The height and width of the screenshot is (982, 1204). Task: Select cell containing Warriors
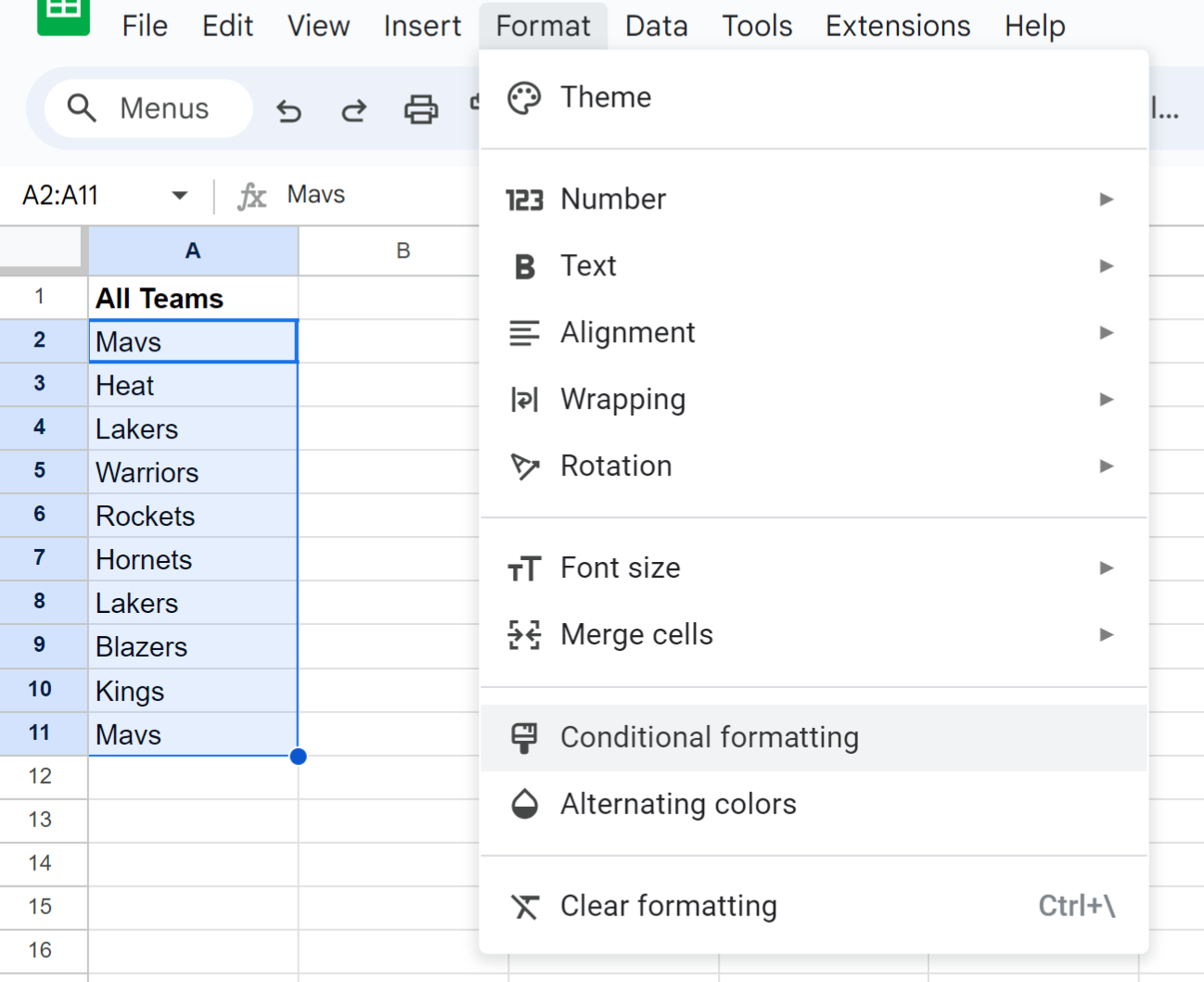pos(193,473)
